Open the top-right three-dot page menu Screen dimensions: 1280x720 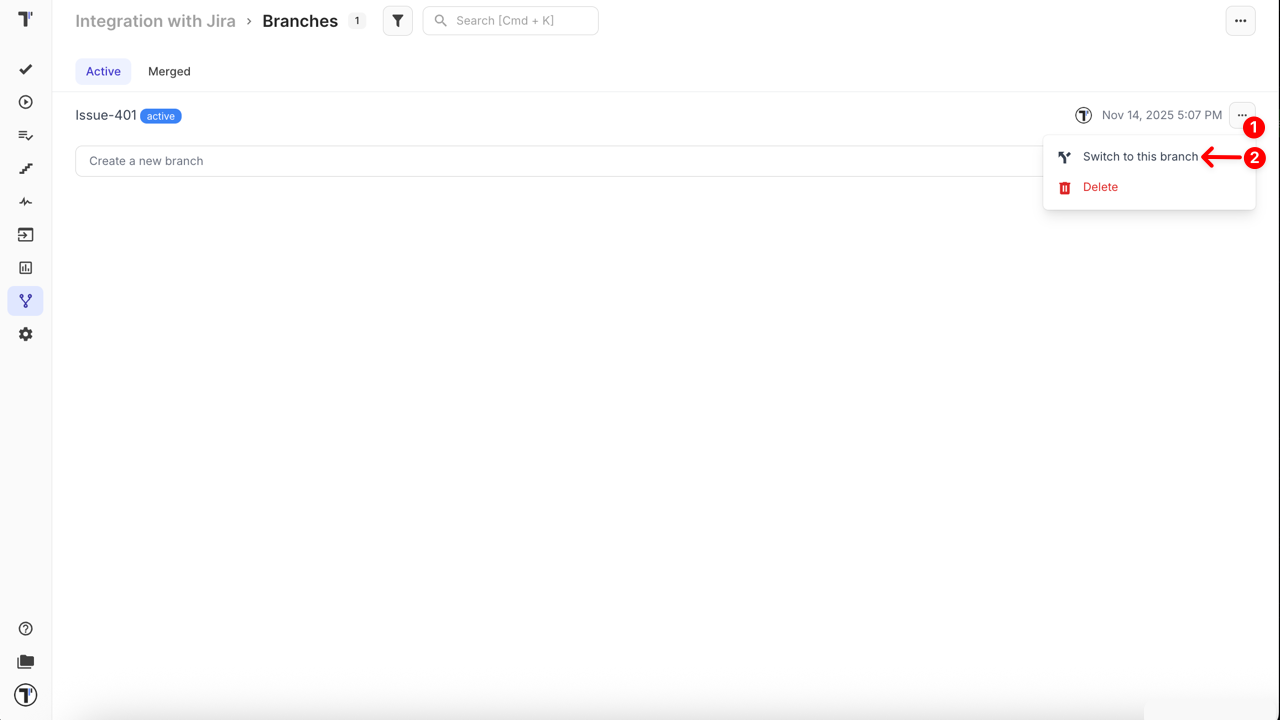1240,21
